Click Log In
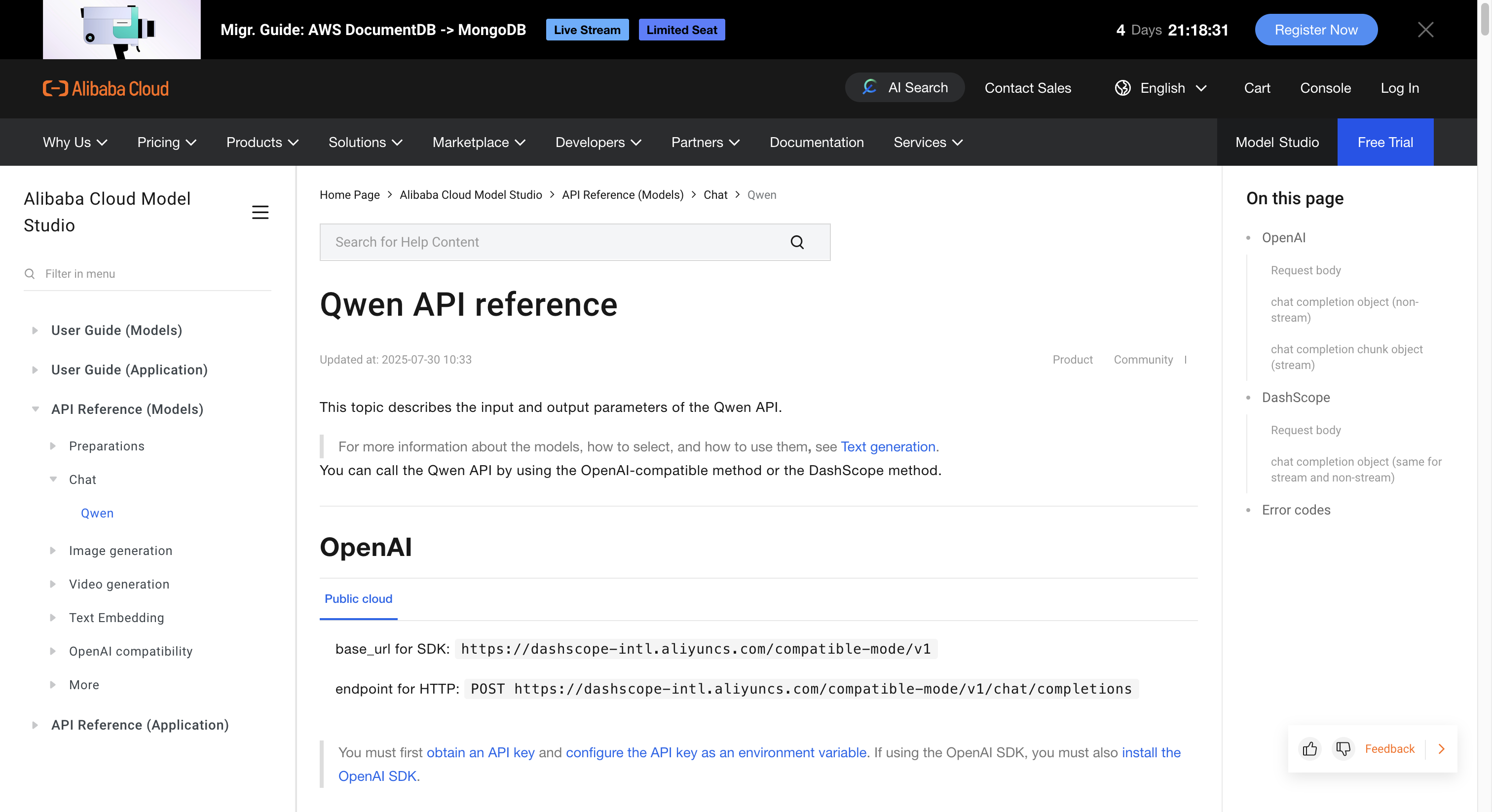 (x=1399, y=88)
